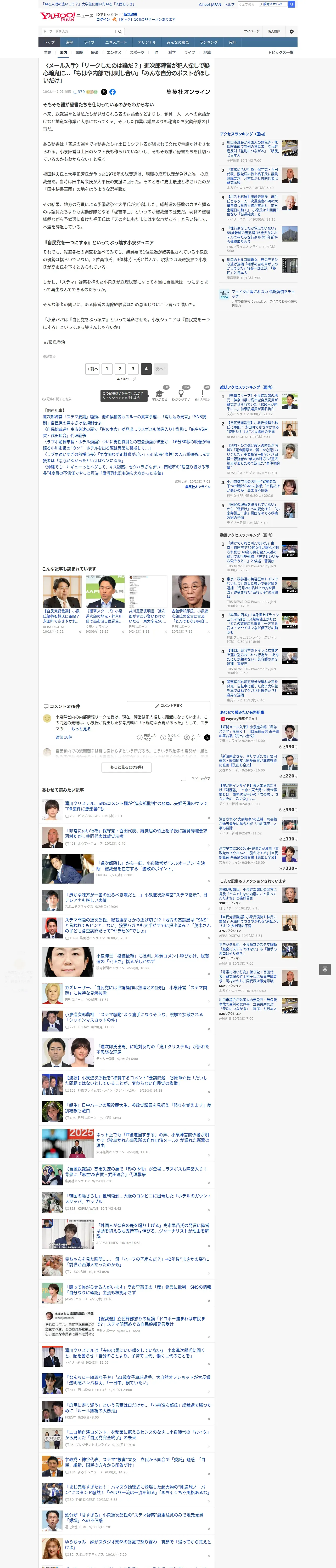Screen dimensions: 336x1568
Task: Share first comment via X icon
Action: 207,737
